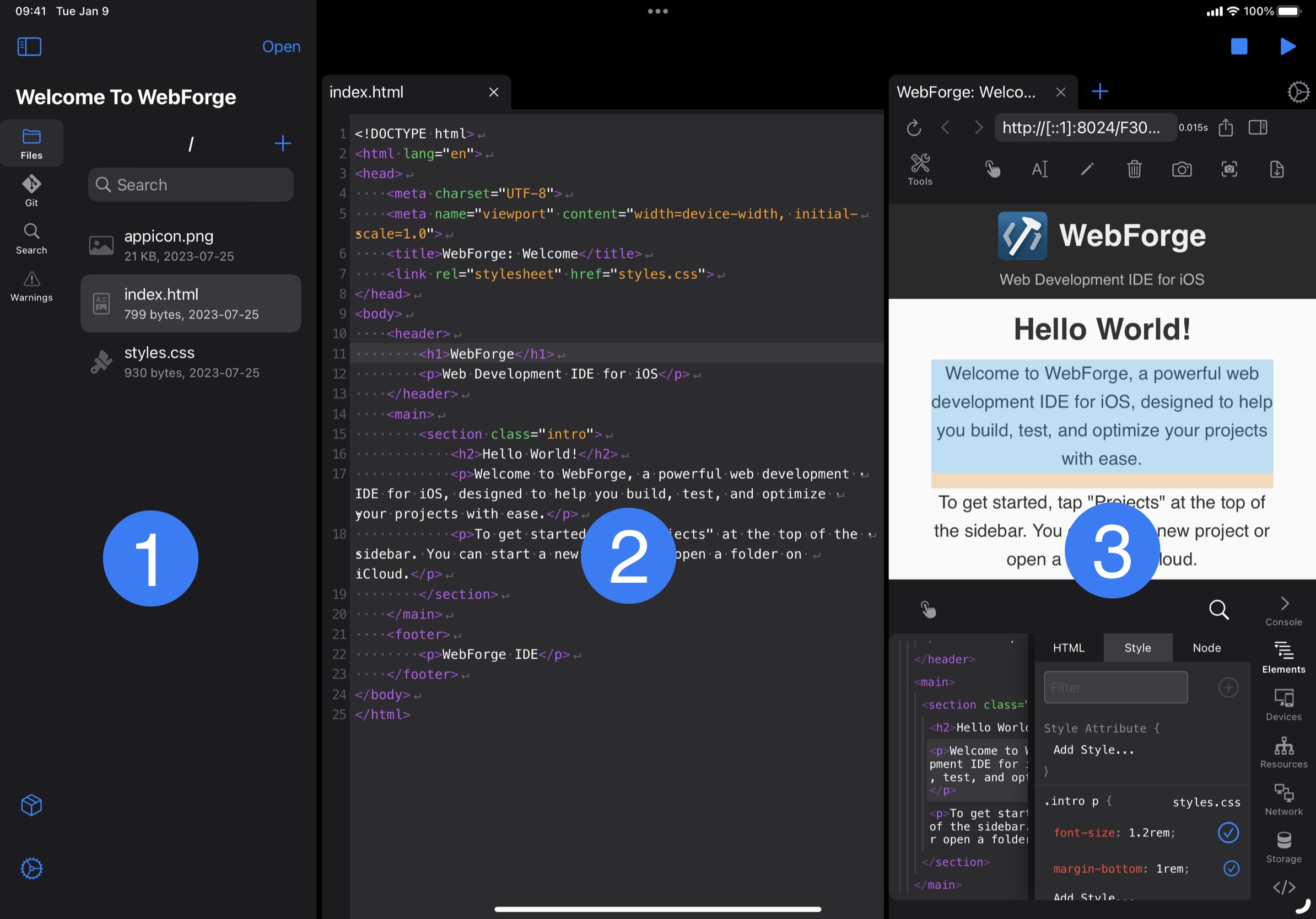Image resolution: width=1316 pixels, height=919 pixels.
Task: Open new file with plus button
Action: [283, 143]
